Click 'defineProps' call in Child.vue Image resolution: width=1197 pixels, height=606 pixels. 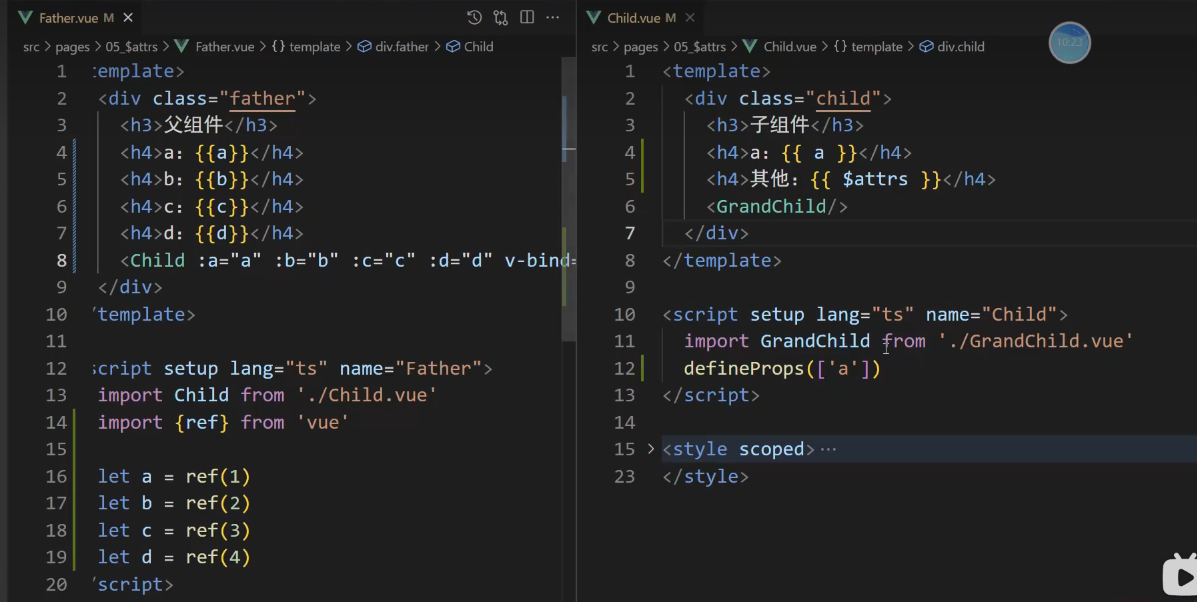(744, 369)
